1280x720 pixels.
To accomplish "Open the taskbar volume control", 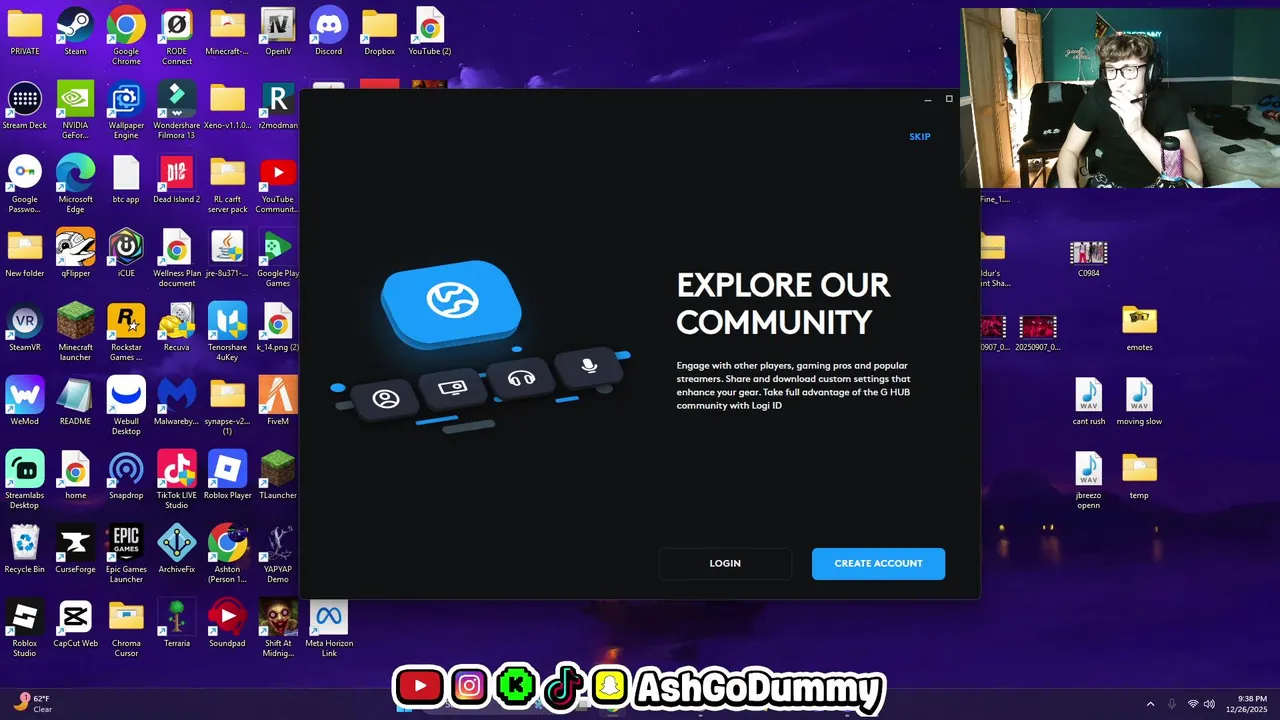I will click(x=1210, y=703).
